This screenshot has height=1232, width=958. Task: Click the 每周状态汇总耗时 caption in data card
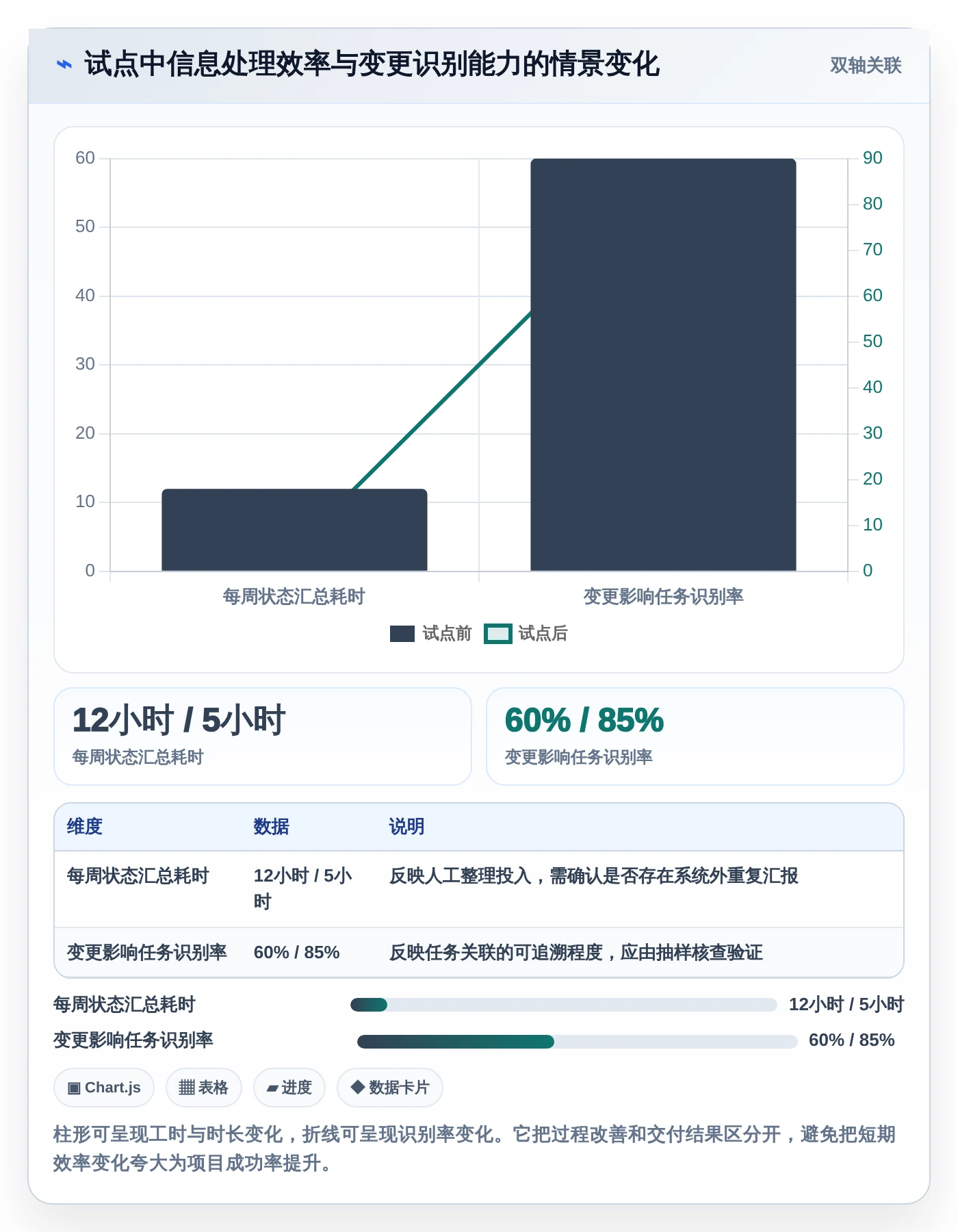point(138,757)
